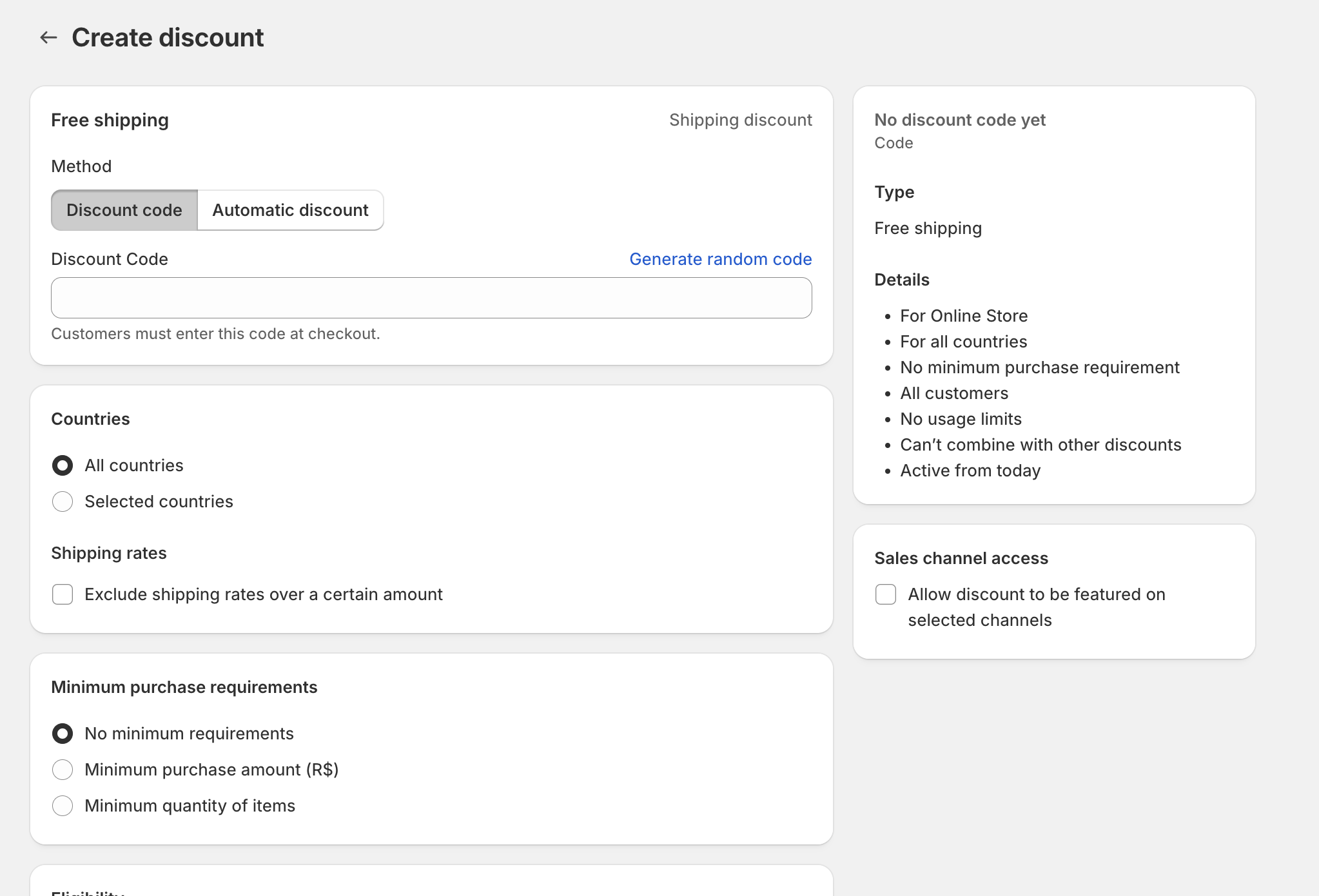Screen dimensions: 1319x896
Task: Select the Discount code method
Action: coord(124,210)
